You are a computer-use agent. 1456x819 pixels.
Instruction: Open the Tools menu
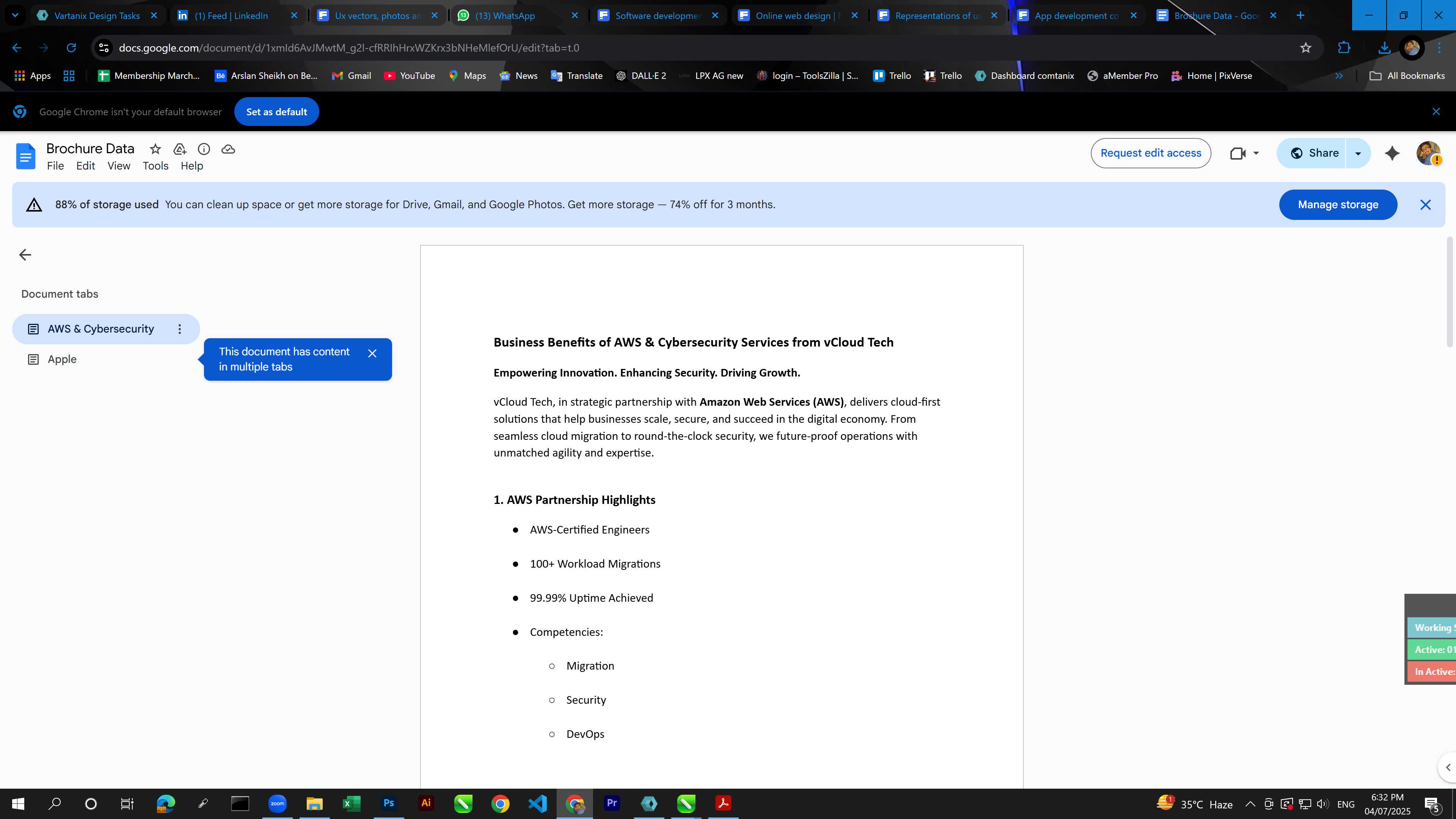pos(155,166)
